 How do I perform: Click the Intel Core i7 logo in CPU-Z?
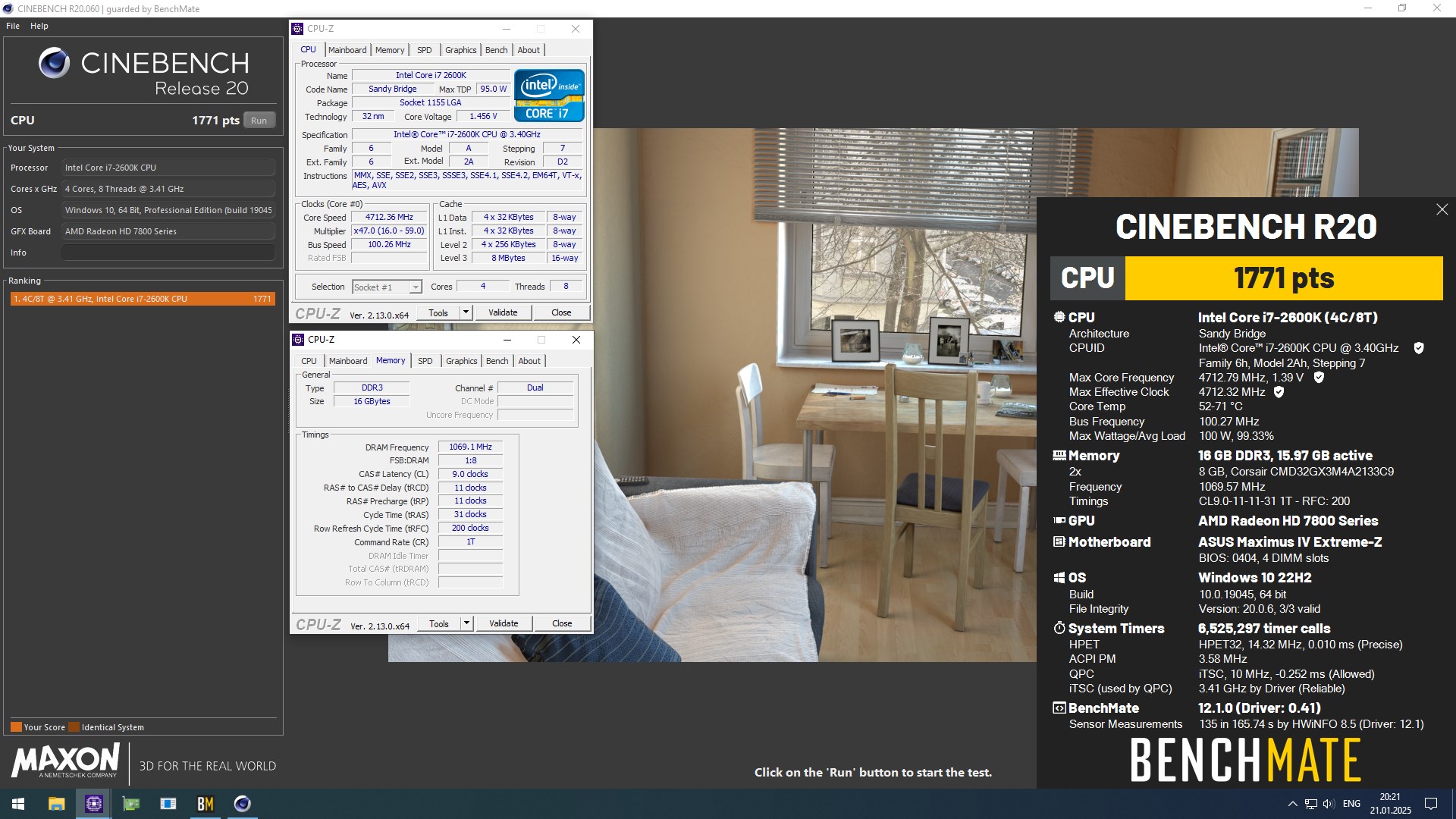coord(549,96)
